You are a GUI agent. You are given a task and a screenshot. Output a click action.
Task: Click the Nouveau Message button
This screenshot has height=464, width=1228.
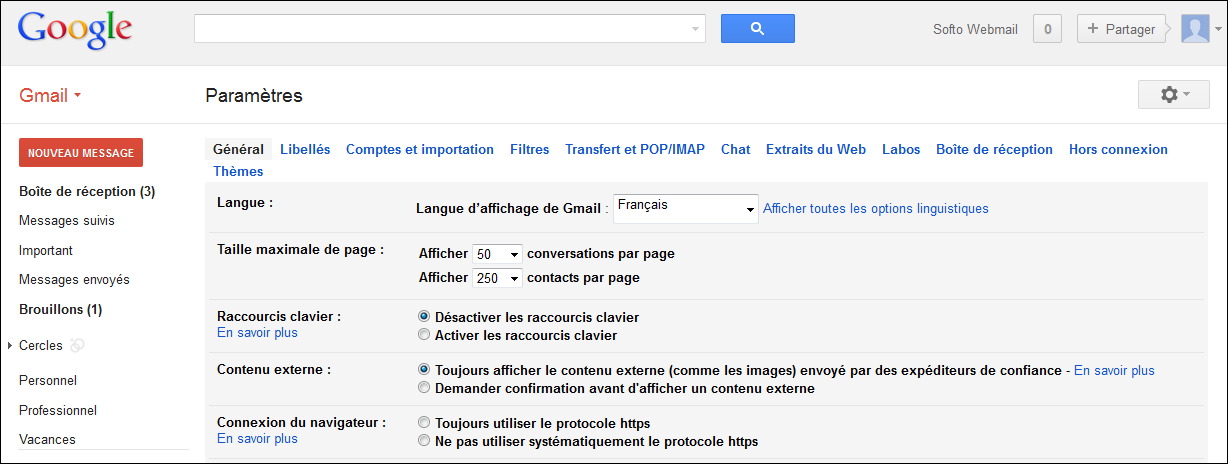click(81, 153)
